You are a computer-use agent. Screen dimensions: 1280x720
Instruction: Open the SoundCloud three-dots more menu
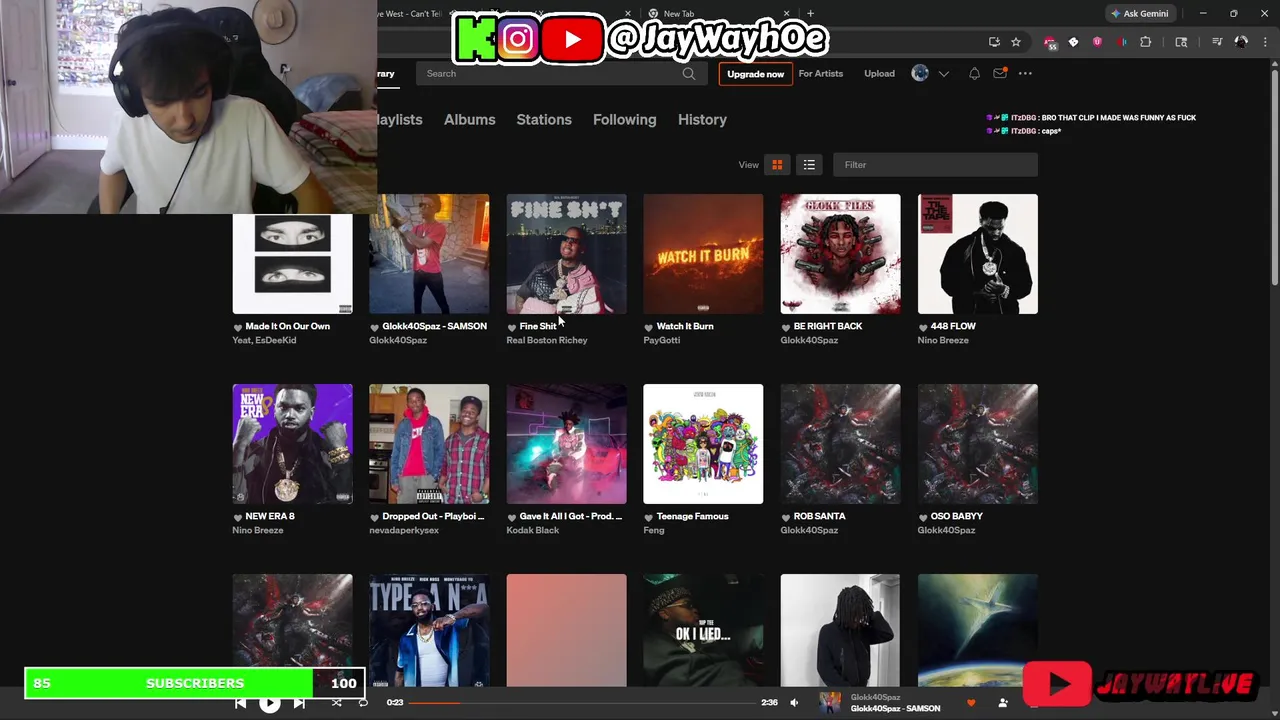[1025, 73]
